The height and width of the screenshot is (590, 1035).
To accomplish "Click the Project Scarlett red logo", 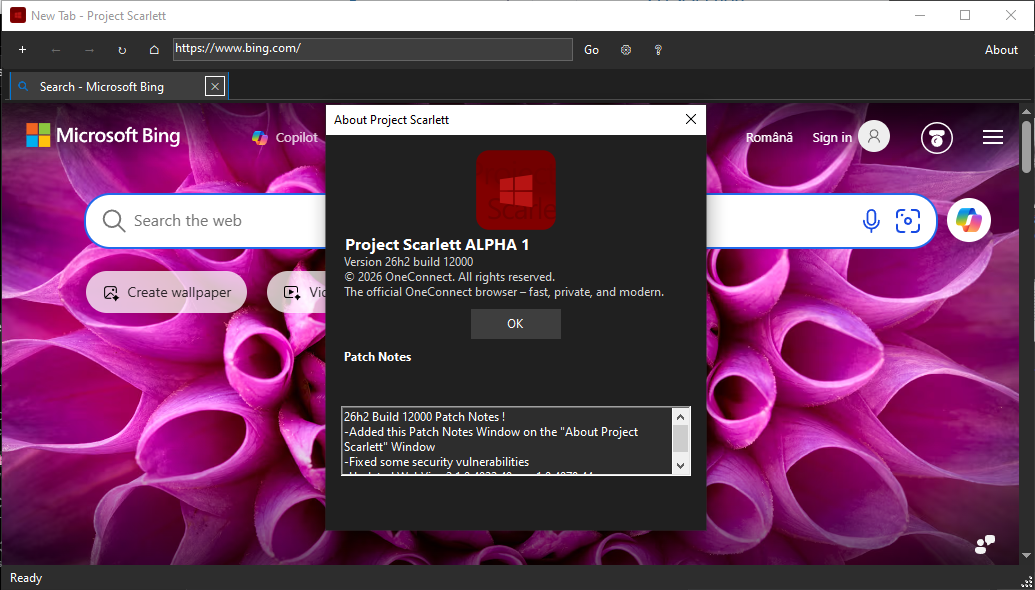I will (x=516, y=190).
